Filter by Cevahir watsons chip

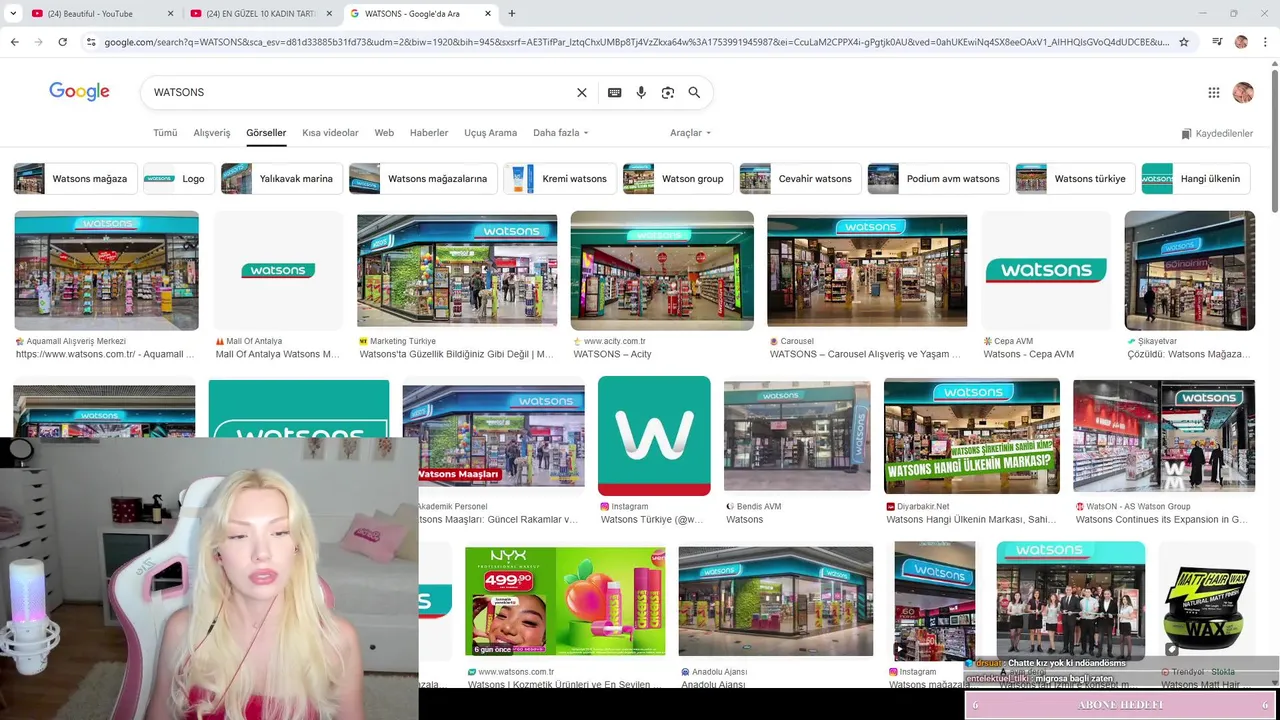point(801,179)
